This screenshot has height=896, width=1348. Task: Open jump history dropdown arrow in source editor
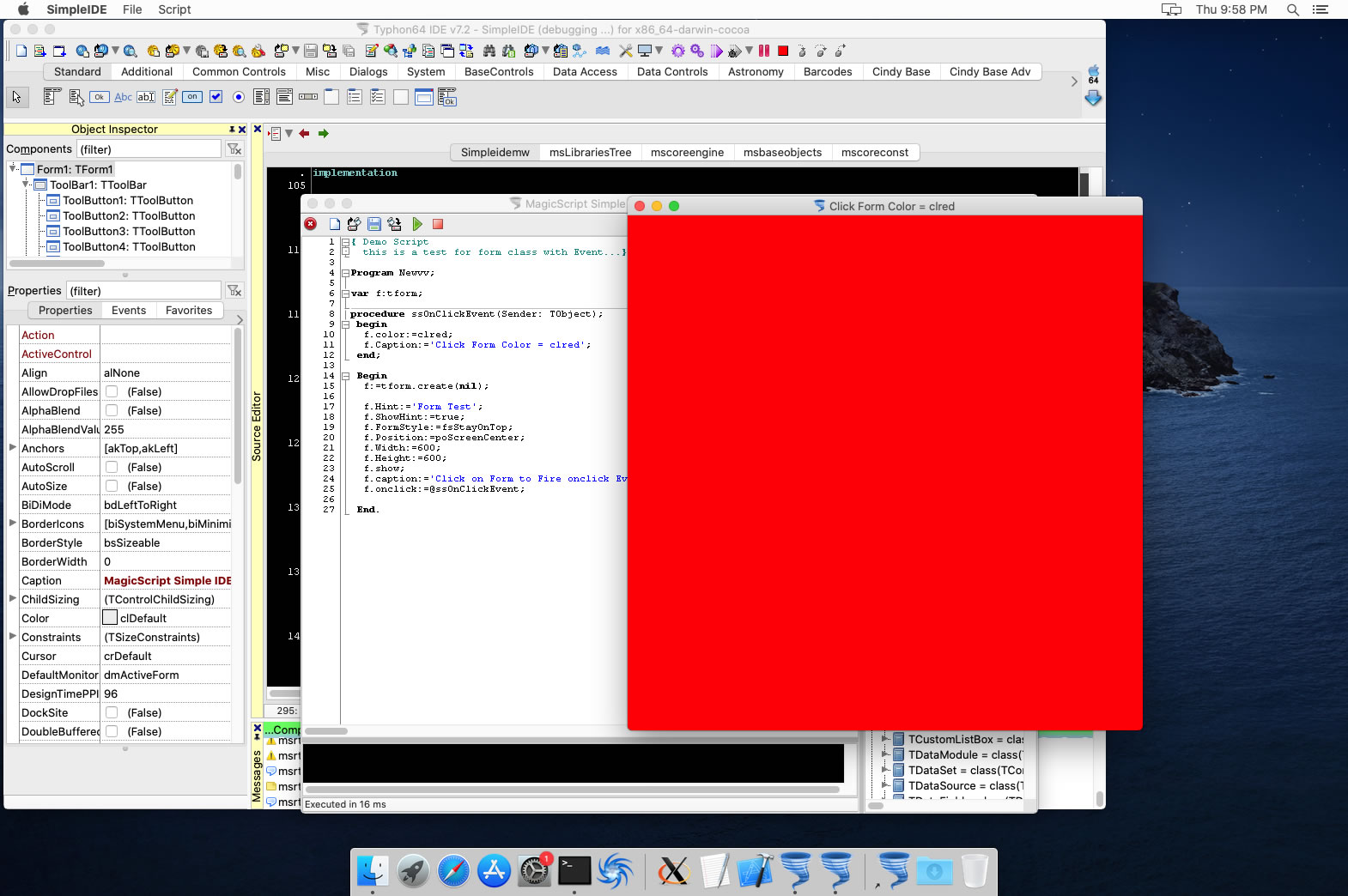[x=289, y=133]
